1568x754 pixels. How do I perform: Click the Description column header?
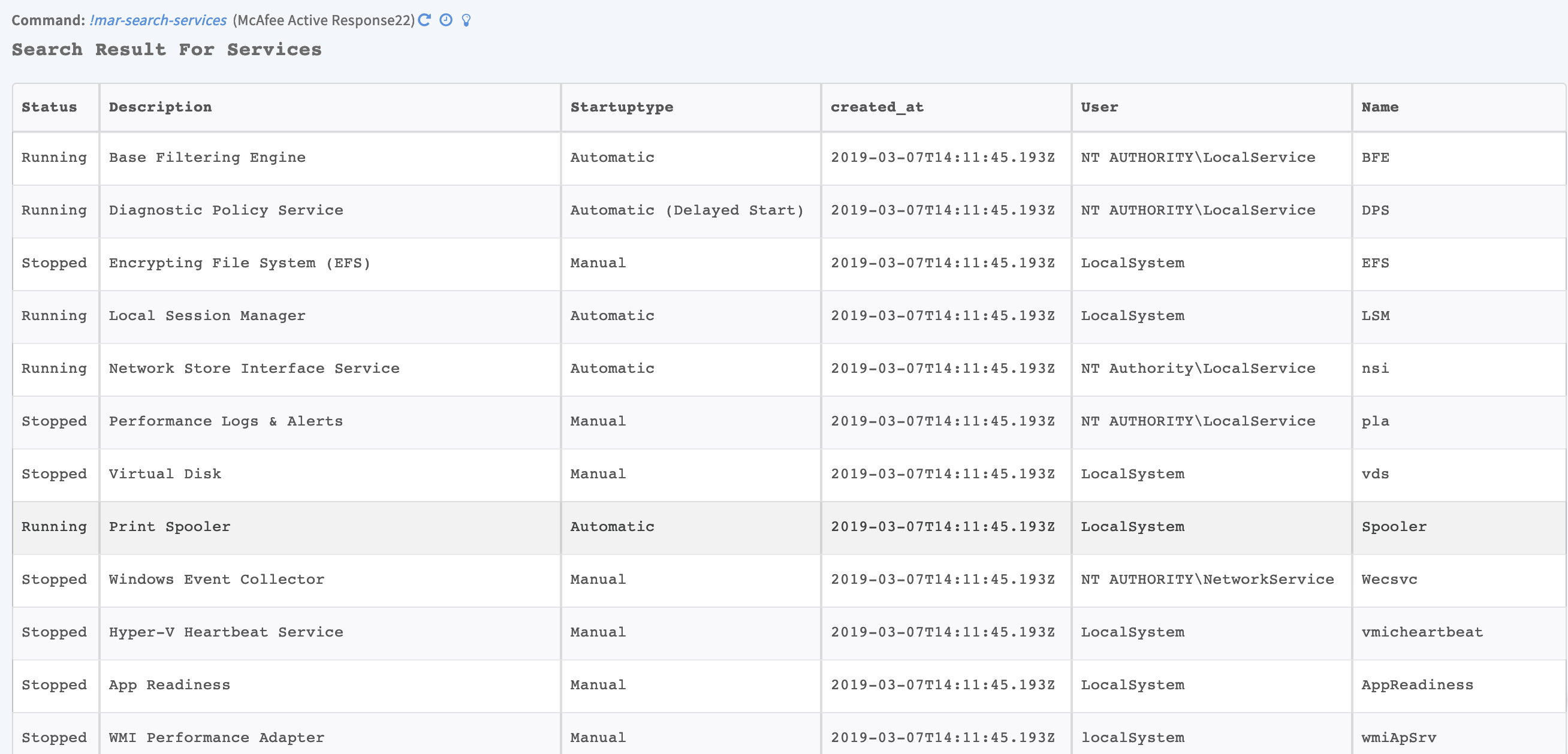pos(160,107)
